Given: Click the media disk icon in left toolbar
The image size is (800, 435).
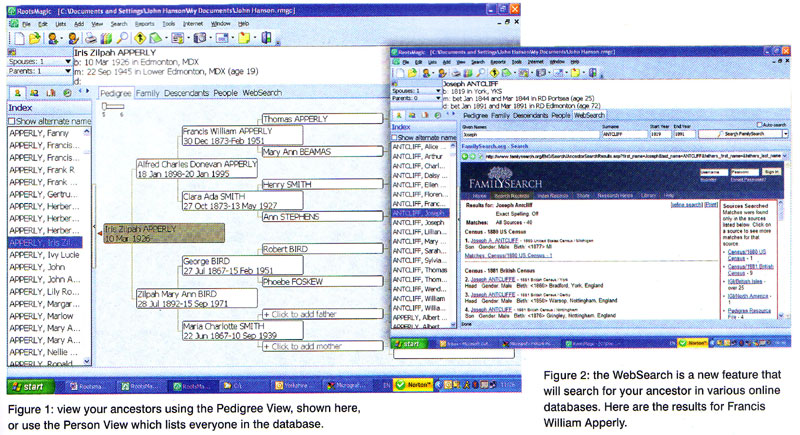Looking at the screenshot, I should pos(199,38).
